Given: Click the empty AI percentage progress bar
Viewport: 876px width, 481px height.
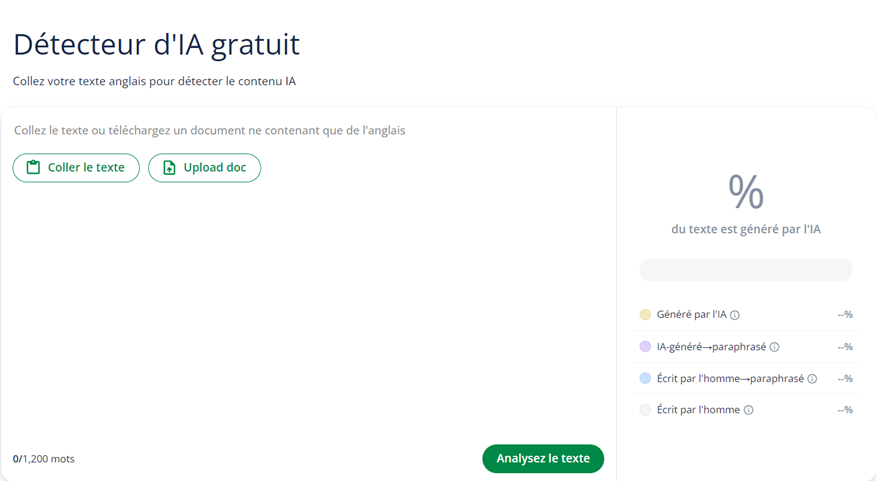Looking at the screenshot, I should (746, 270).
